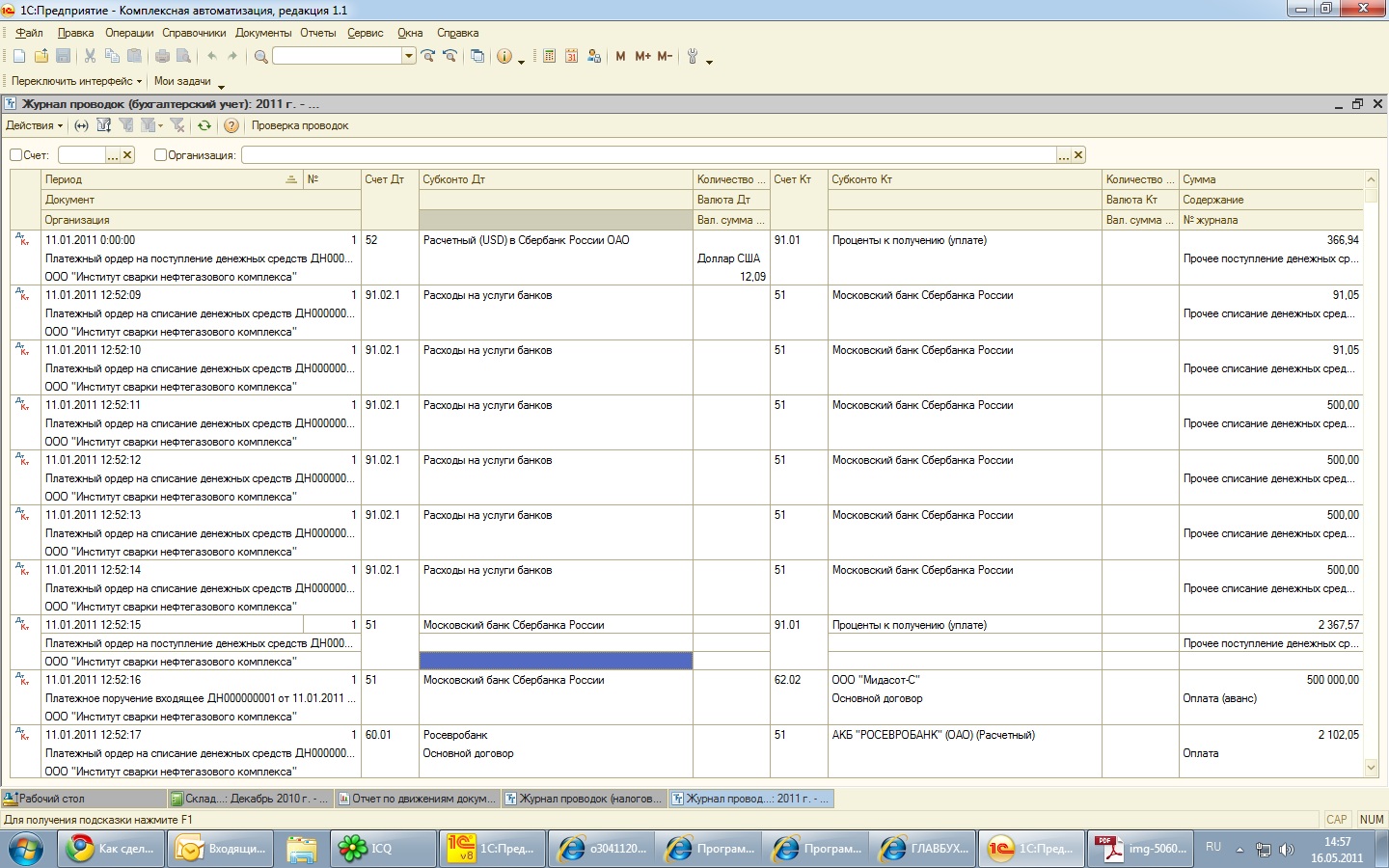Click the refresh list icon
This screenshot has width=1389, height=868.
[x=204, y=125]
